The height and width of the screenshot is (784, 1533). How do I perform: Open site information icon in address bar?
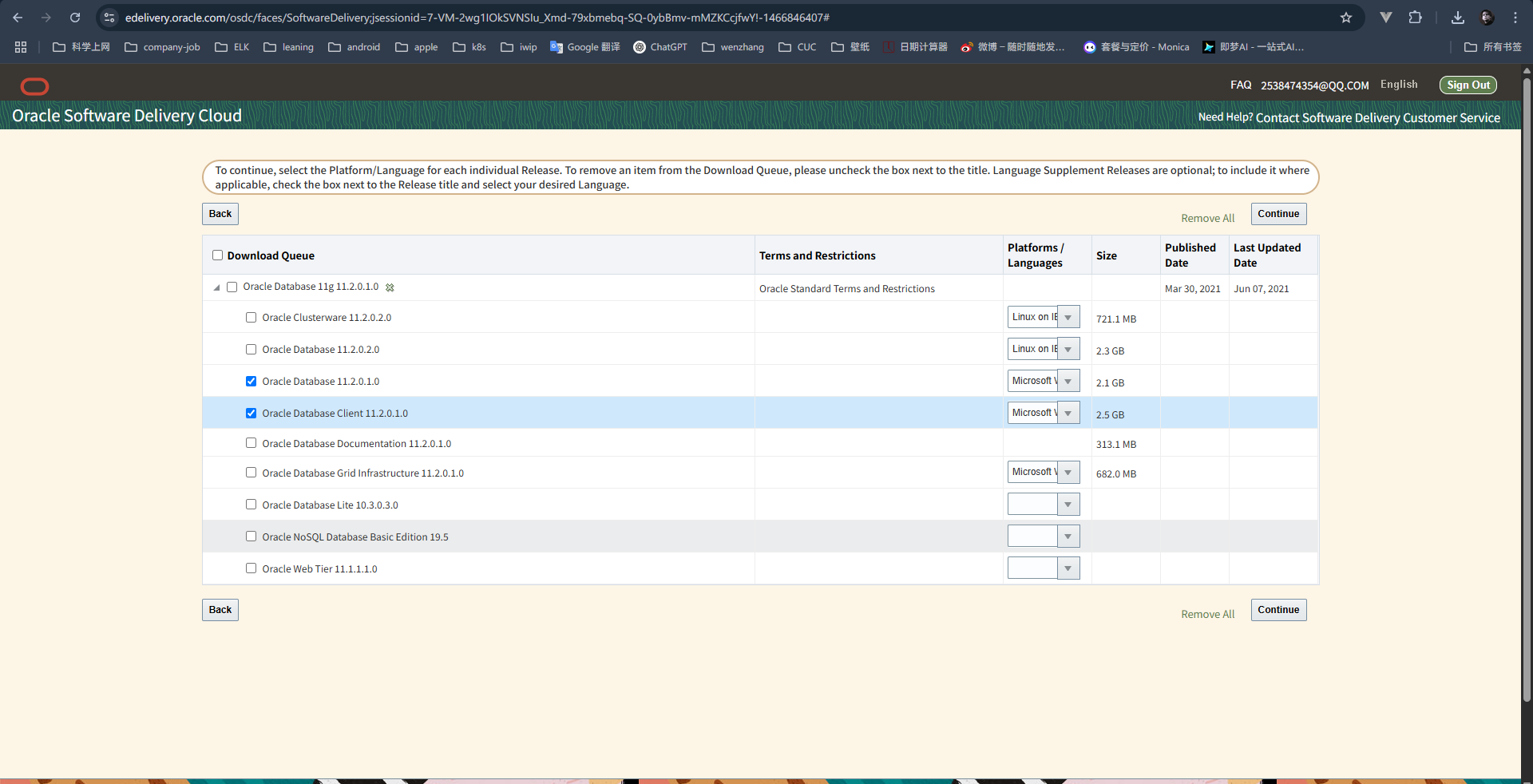[109, 18]
